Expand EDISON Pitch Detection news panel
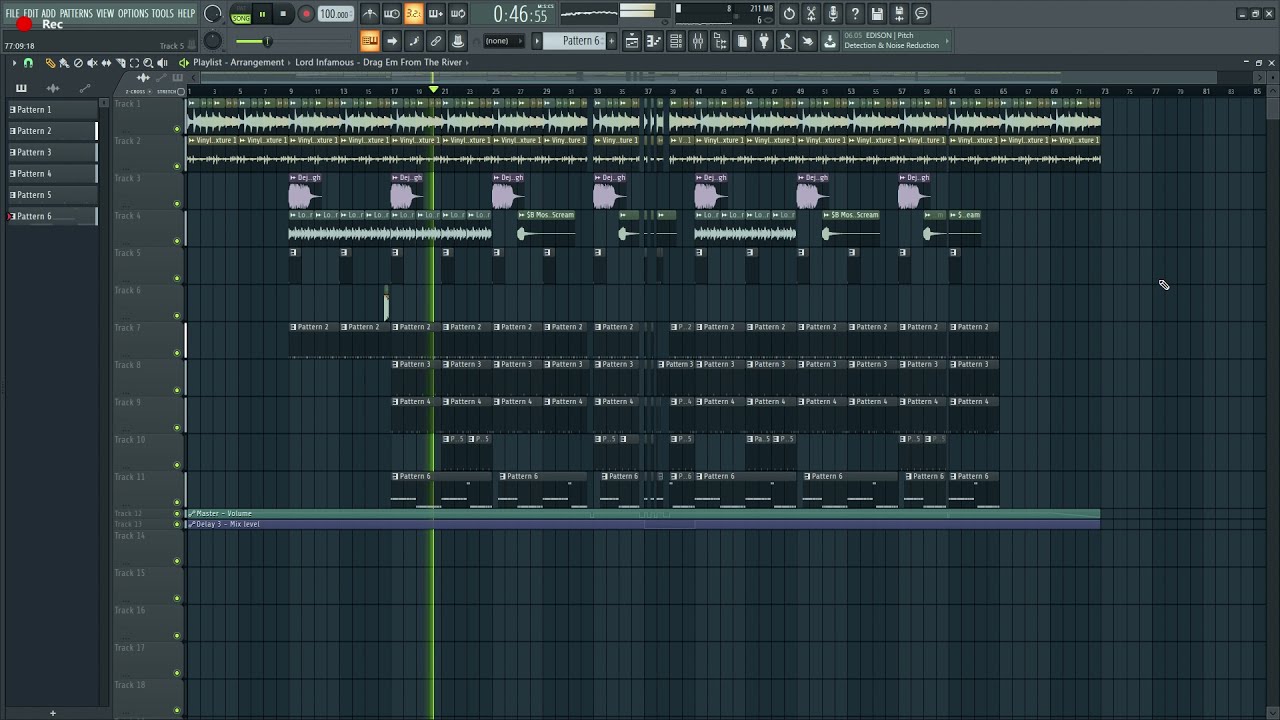 tap(895, 40)
